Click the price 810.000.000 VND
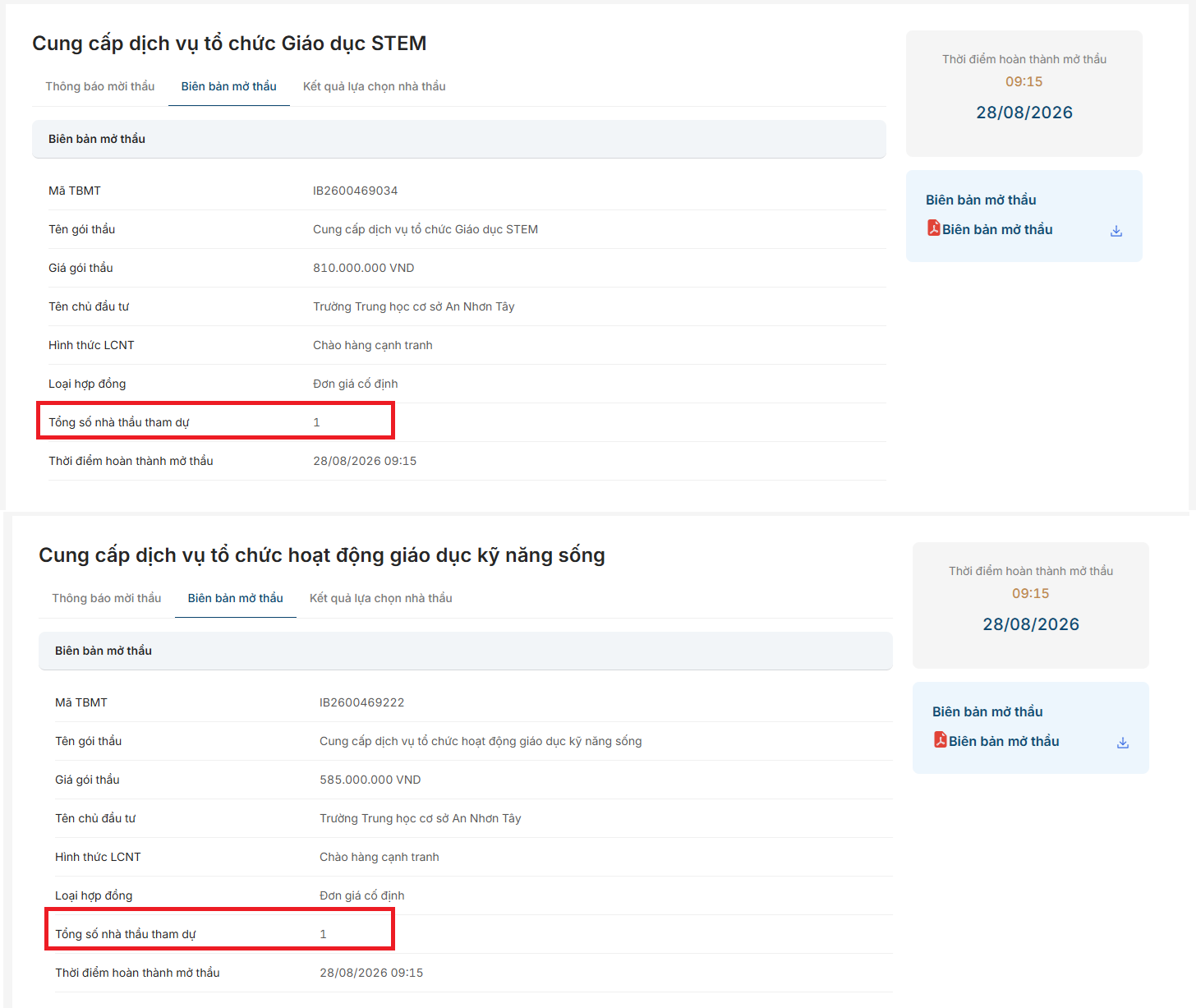The image size is (1196, 1008). [364, 268]
